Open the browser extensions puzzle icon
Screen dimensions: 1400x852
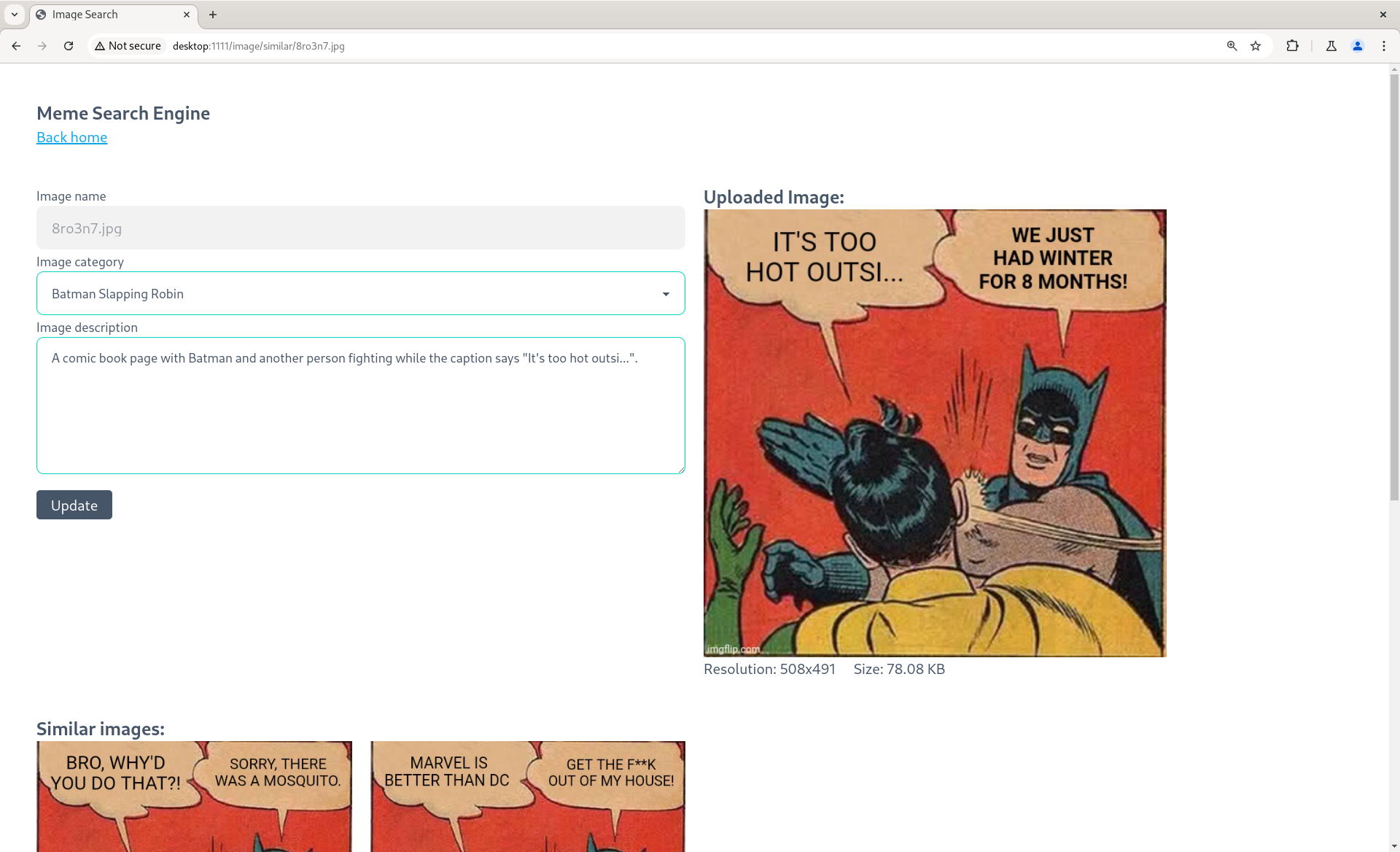(1293, 45)
